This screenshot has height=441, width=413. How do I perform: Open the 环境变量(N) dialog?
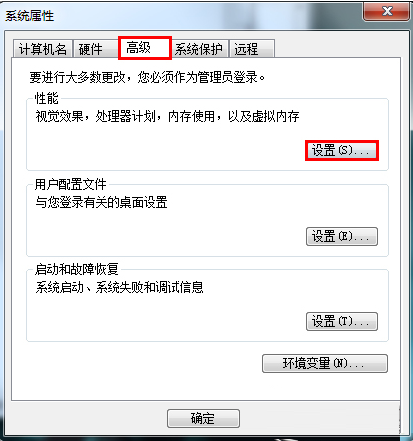325,363
